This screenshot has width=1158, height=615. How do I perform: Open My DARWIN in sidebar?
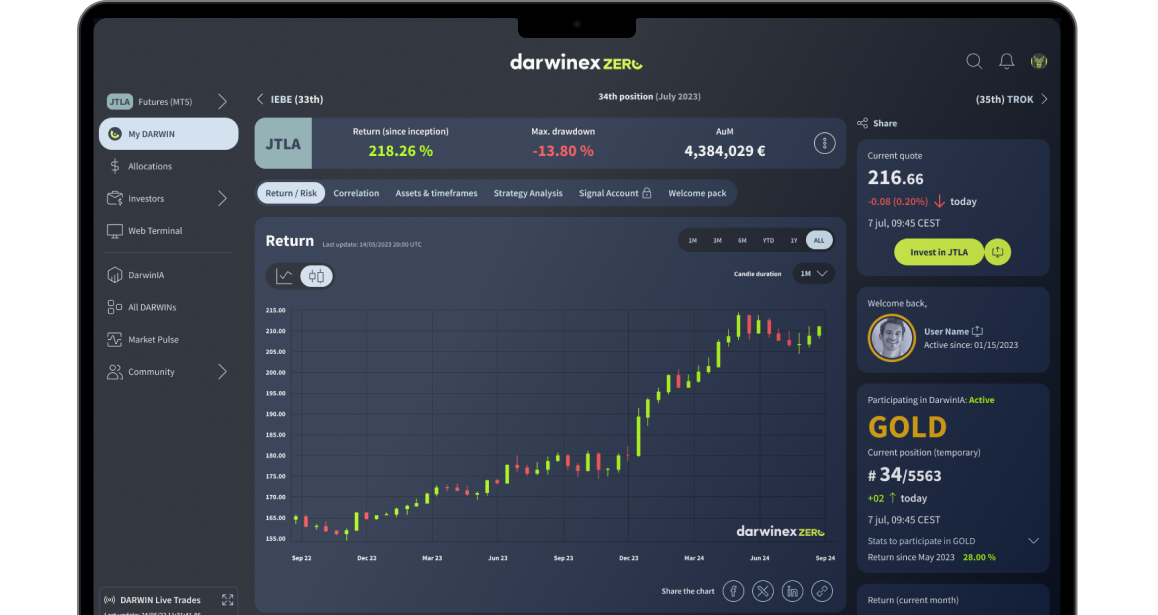(x=168, y=134)
